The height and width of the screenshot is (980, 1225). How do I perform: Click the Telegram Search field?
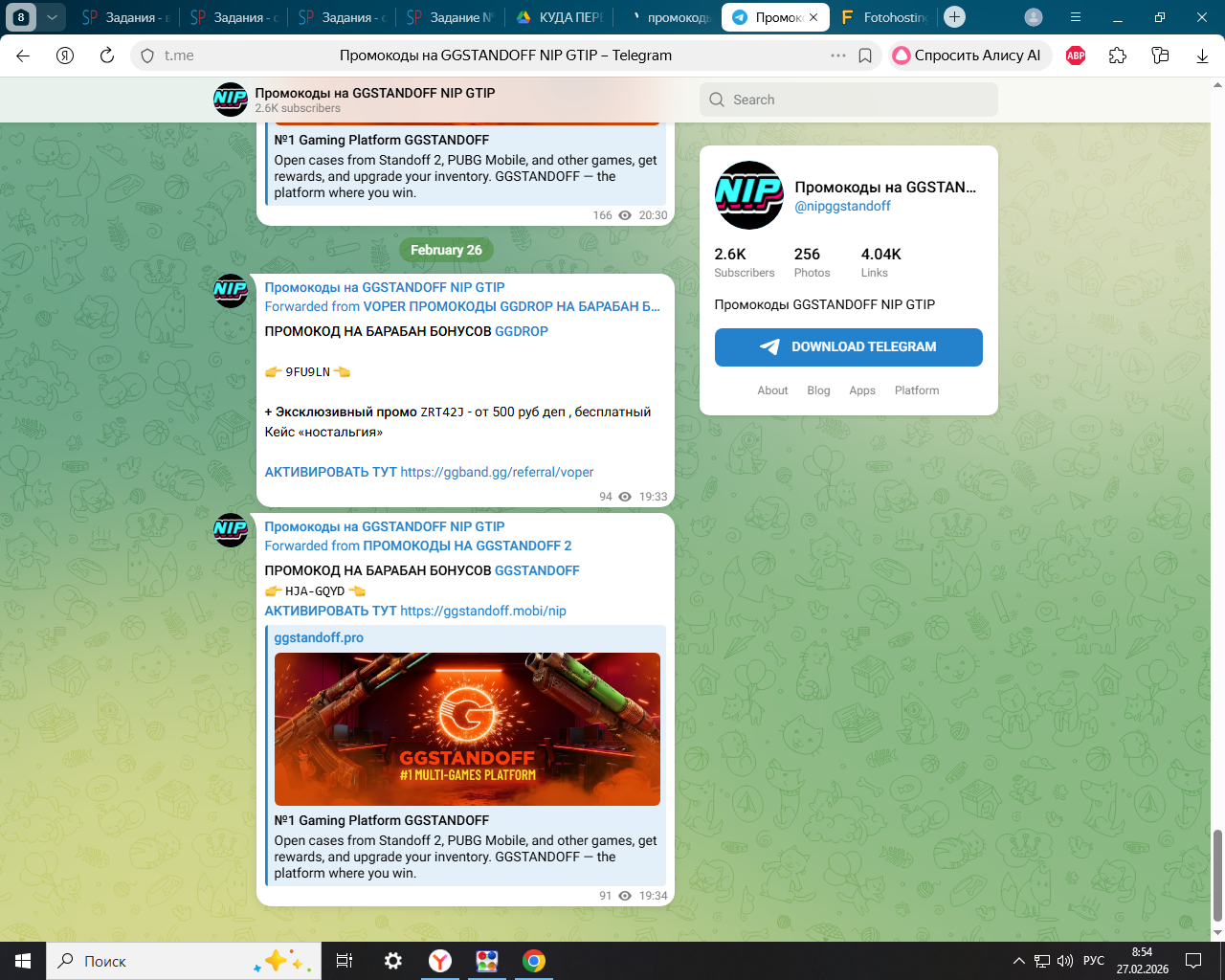[849, 100]
